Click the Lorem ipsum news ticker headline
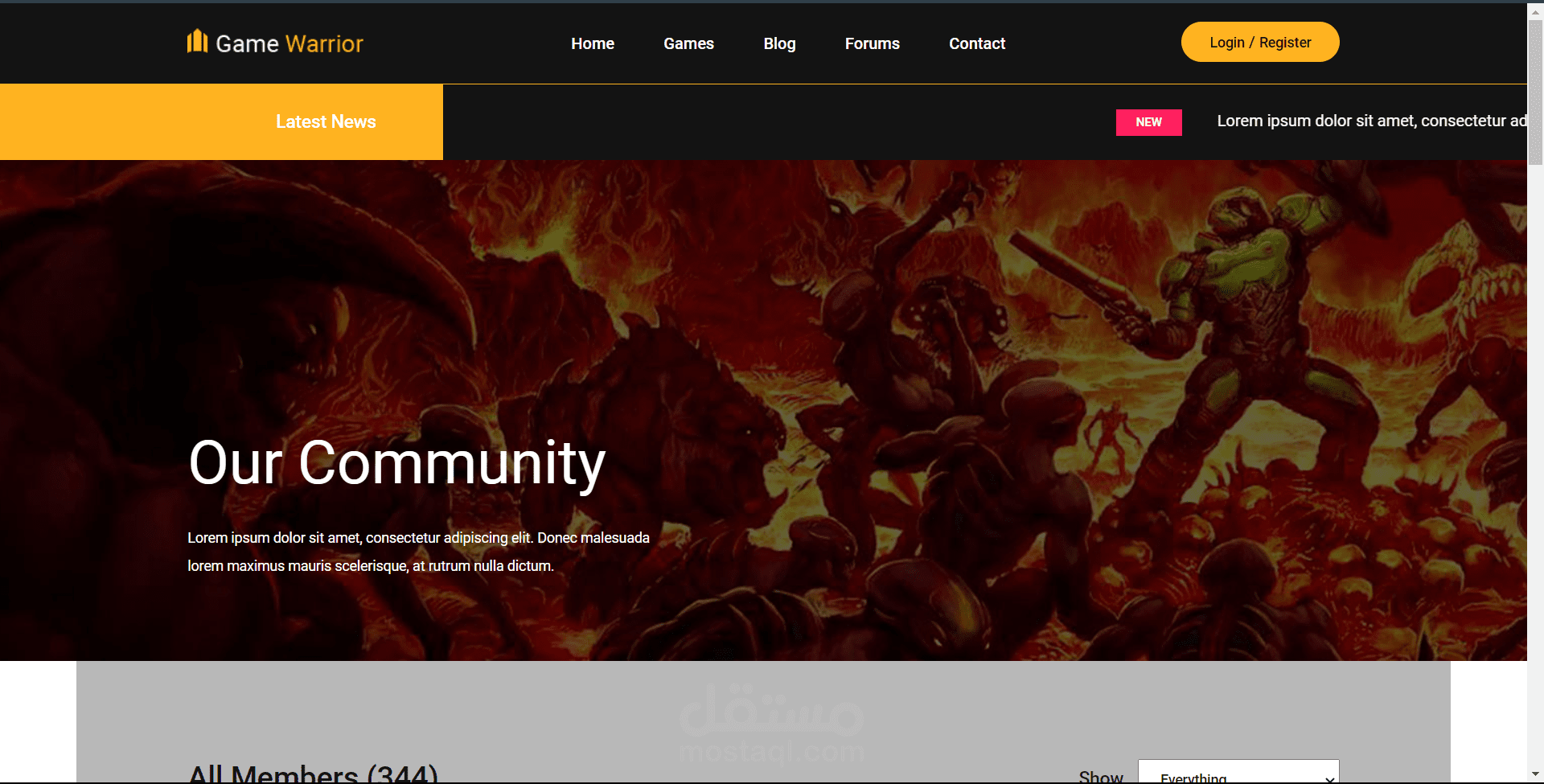Image resolution: width=1544 pixels, height=784 pixels. (1371, 121)
